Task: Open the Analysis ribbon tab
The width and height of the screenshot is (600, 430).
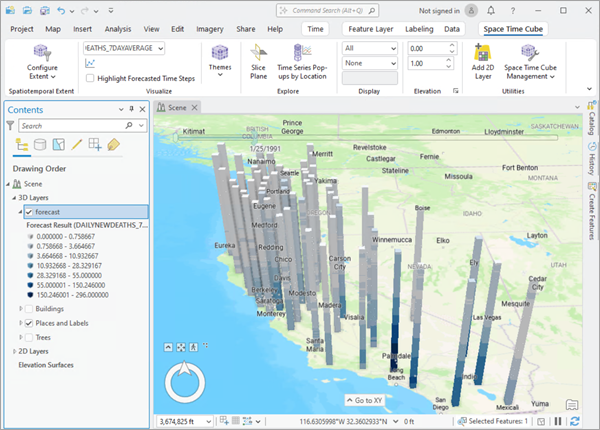Action: (x=118, y=30)
